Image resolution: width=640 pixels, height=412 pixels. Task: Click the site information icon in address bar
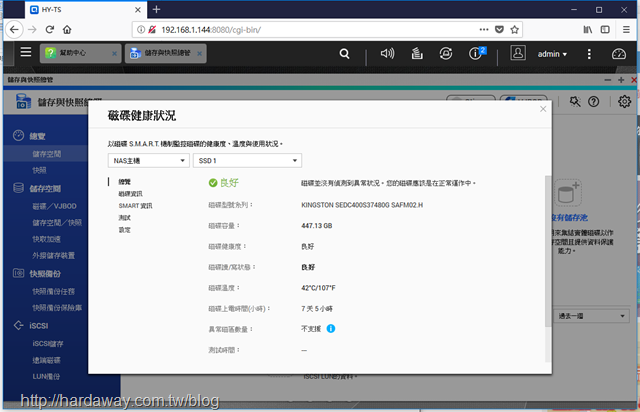(x=141, y=29)
